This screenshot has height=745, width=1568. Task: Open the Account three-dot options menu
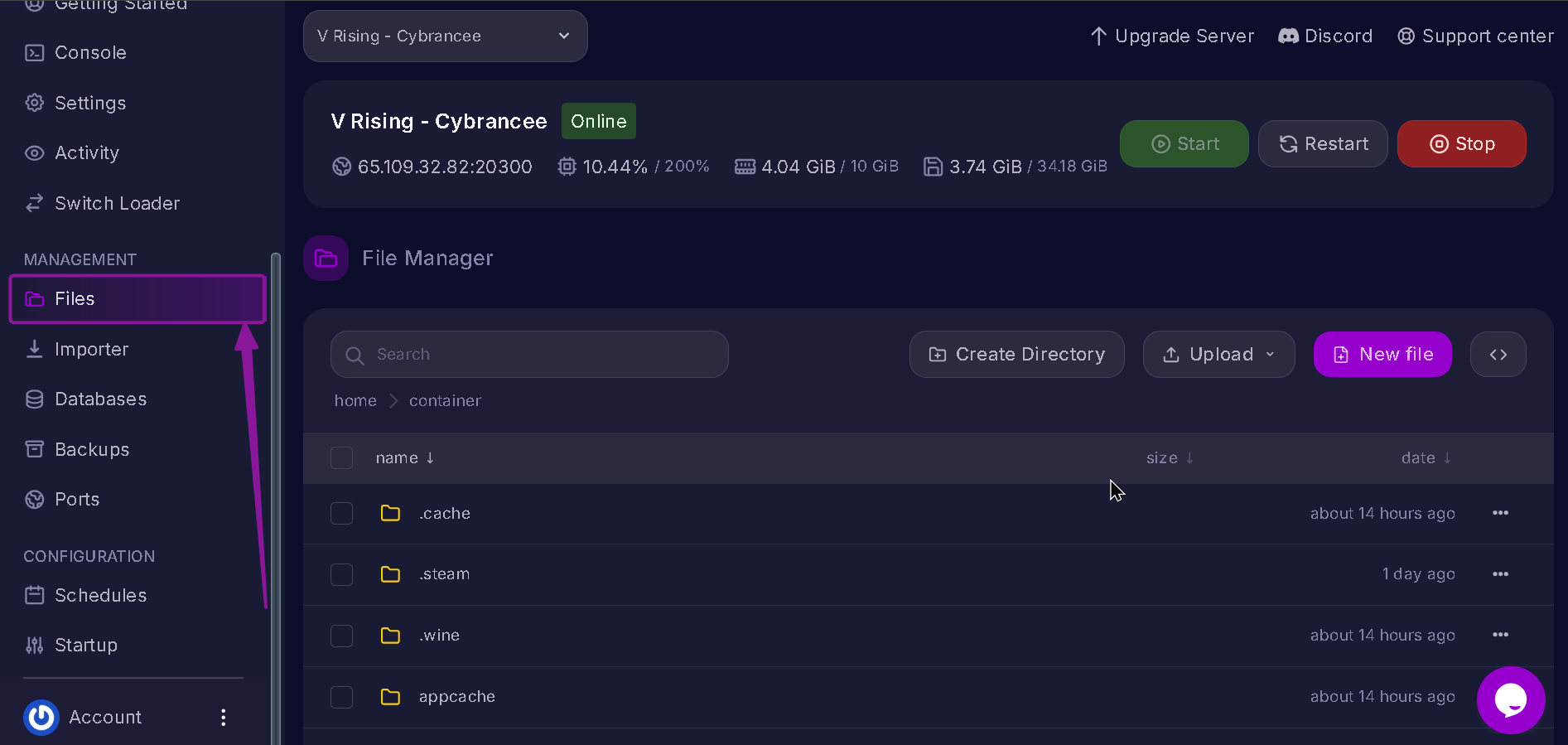[223, 718]
